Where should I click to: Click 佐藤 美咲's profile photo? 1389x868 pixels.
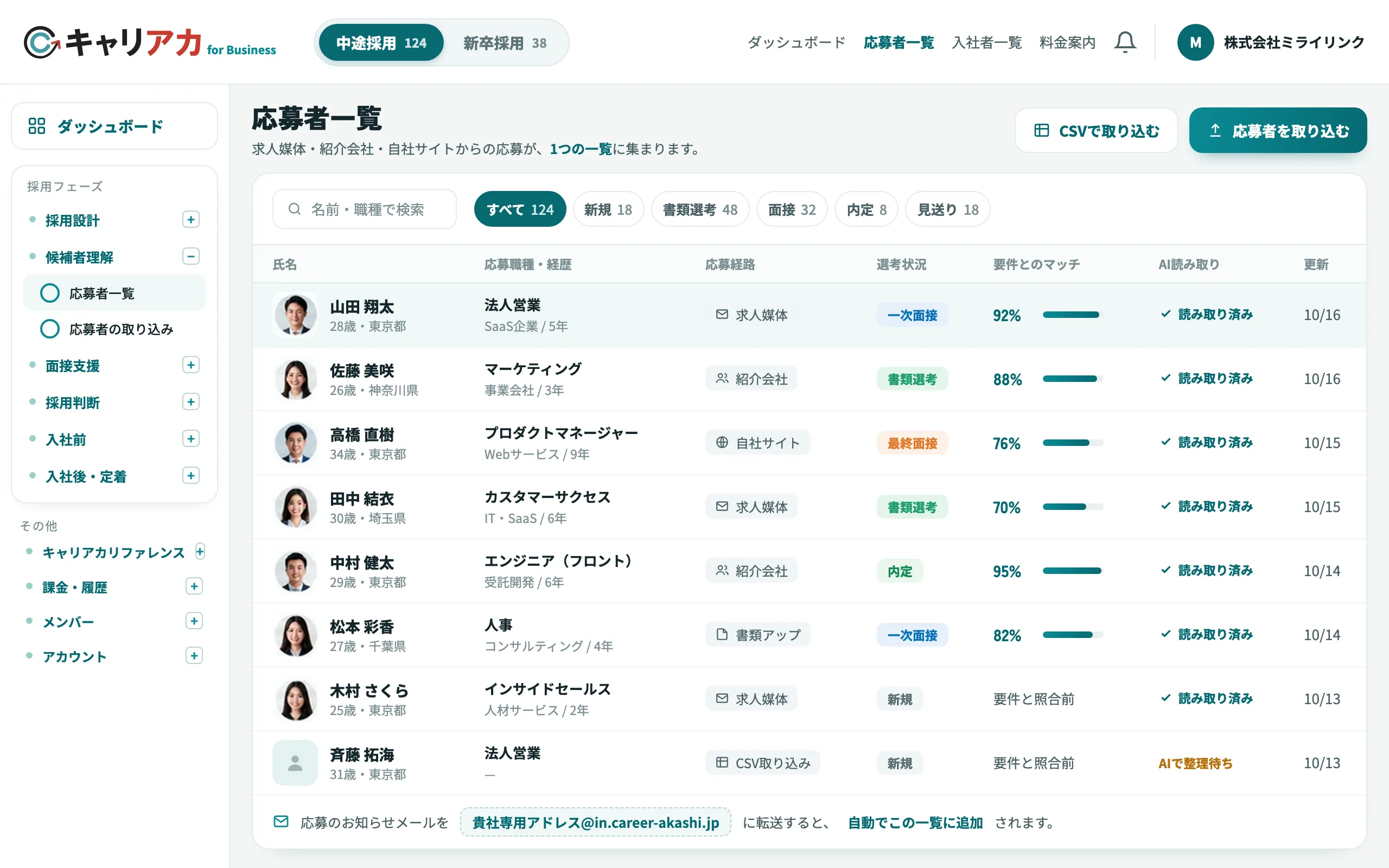295,379
